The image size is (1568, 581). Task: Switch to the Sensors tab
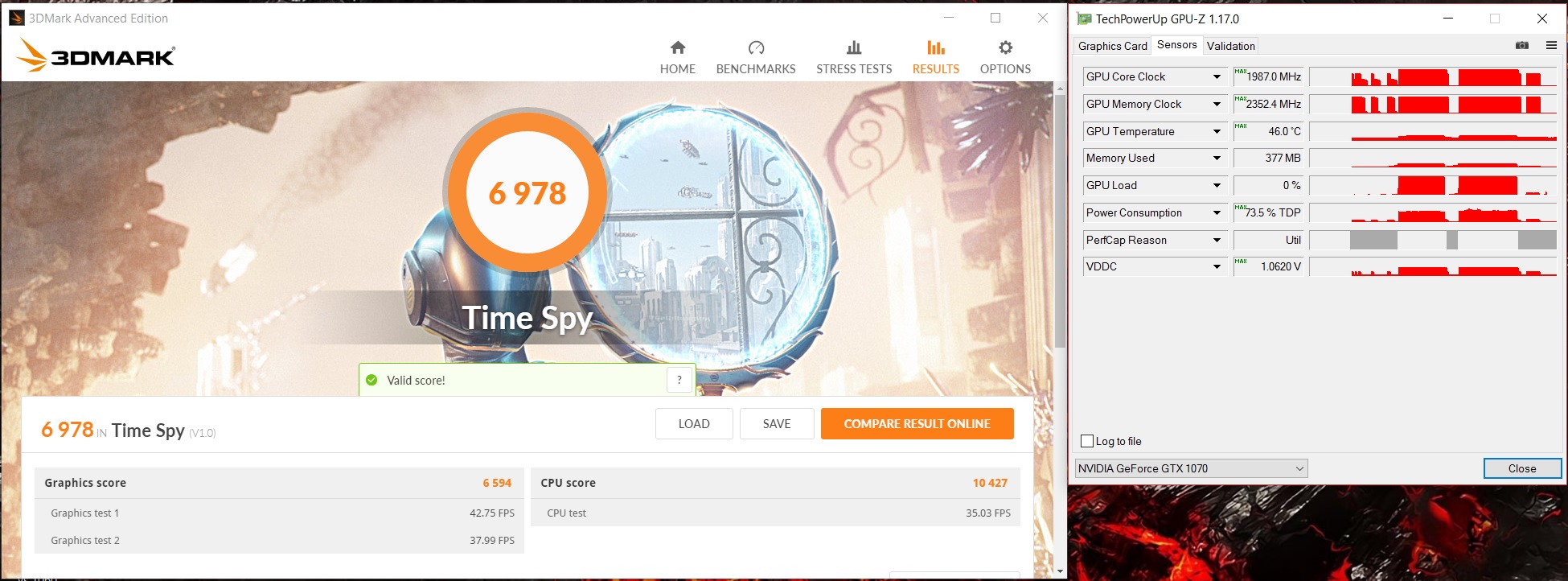[x=1177, y=45]
